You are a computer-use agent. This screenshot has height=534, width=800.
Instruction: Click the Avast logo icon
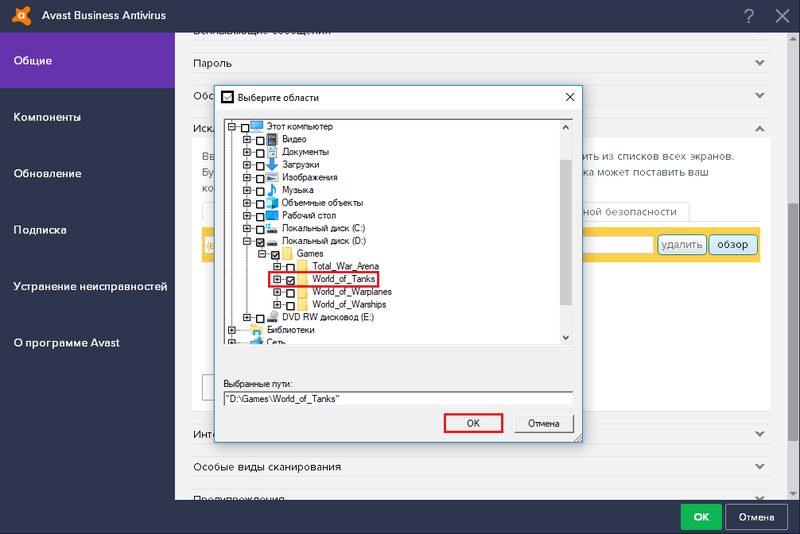(x=21, y=15)
